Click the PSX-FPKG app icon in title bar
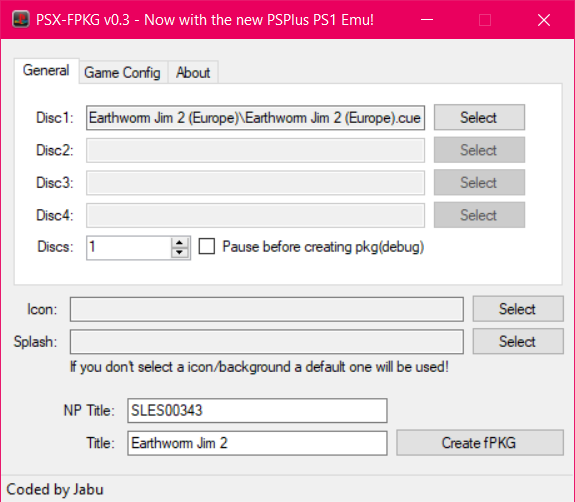Viewport: 575px width, 502px height. point(21,20)
